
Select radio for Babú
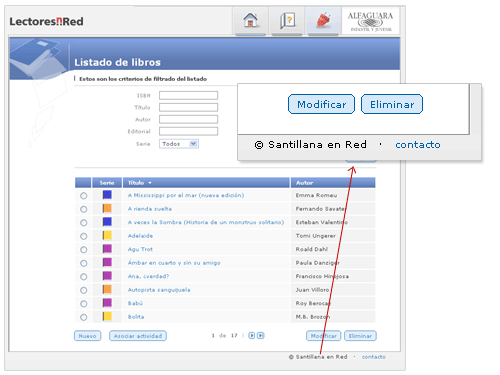[x=84, y=304]
